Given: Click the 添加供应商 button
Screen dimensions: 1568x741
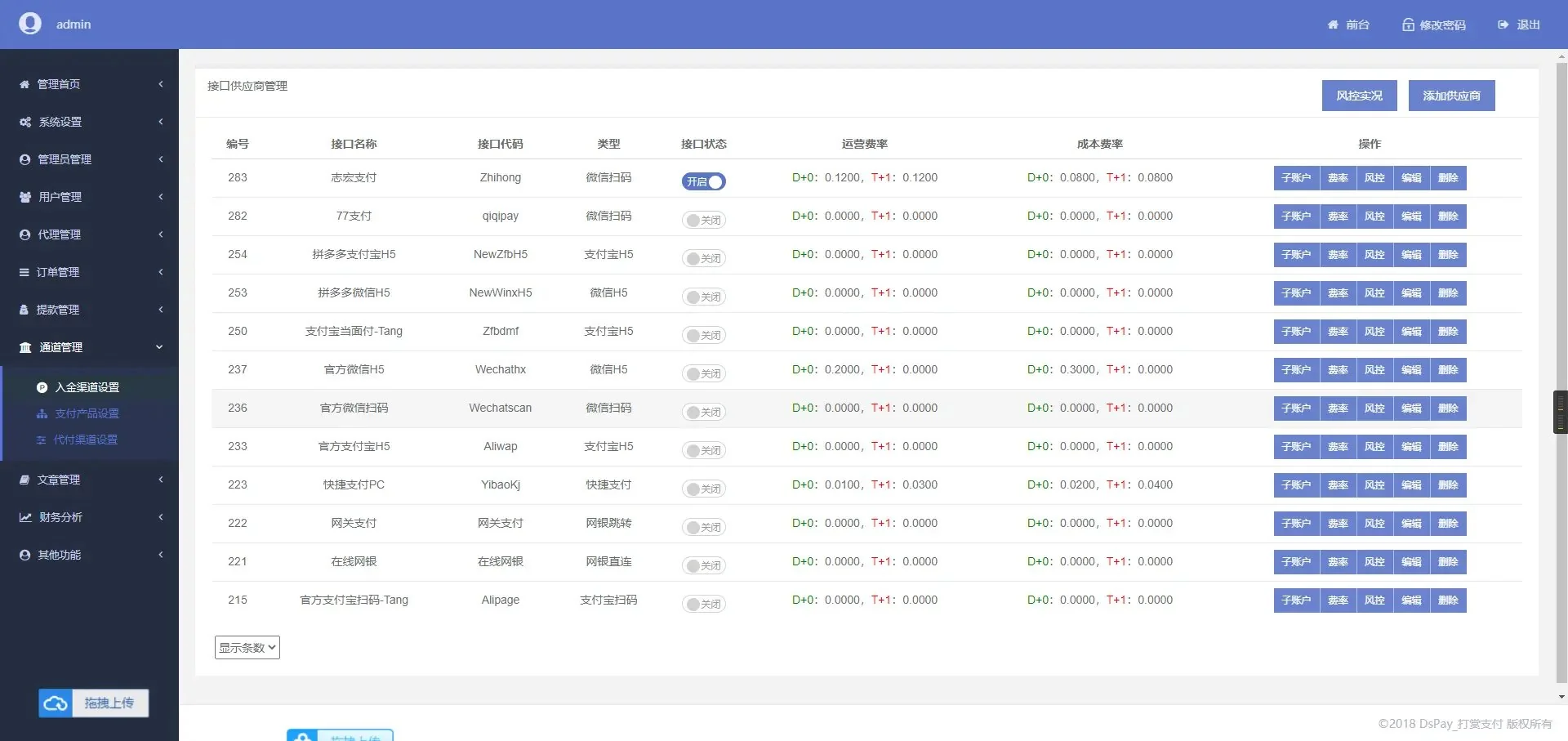Looking at the screenshot, I should point(1451,96).
